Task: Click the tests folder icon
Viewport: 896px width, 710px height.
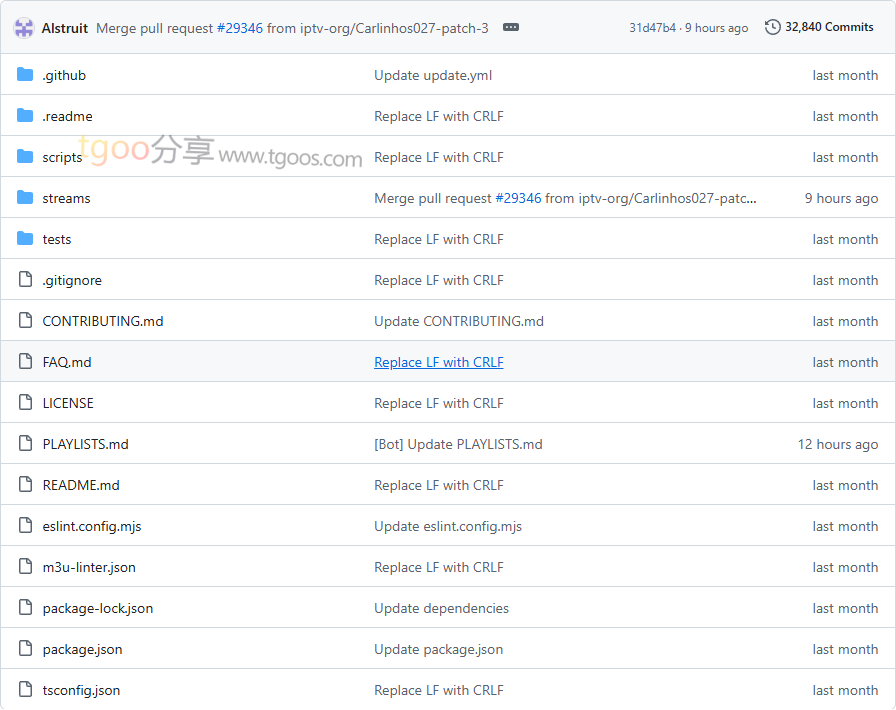Action: [25, 239]
